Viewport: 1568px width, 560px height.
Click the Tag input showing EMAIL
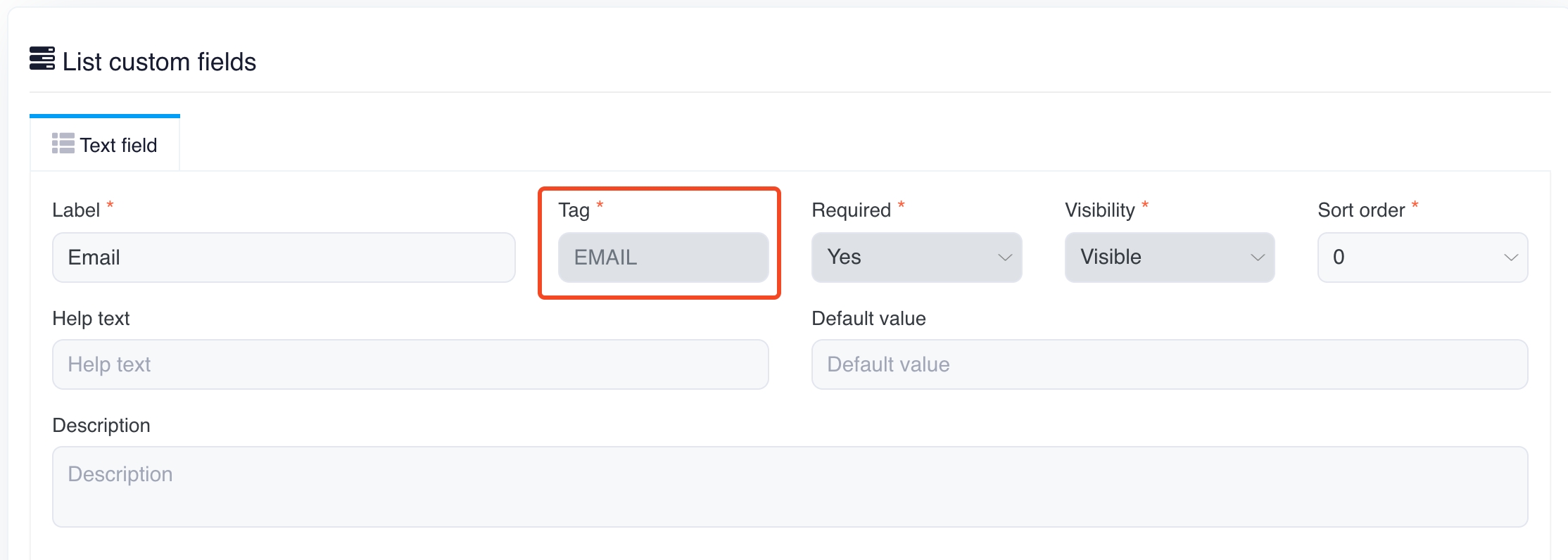pos(663,257)
